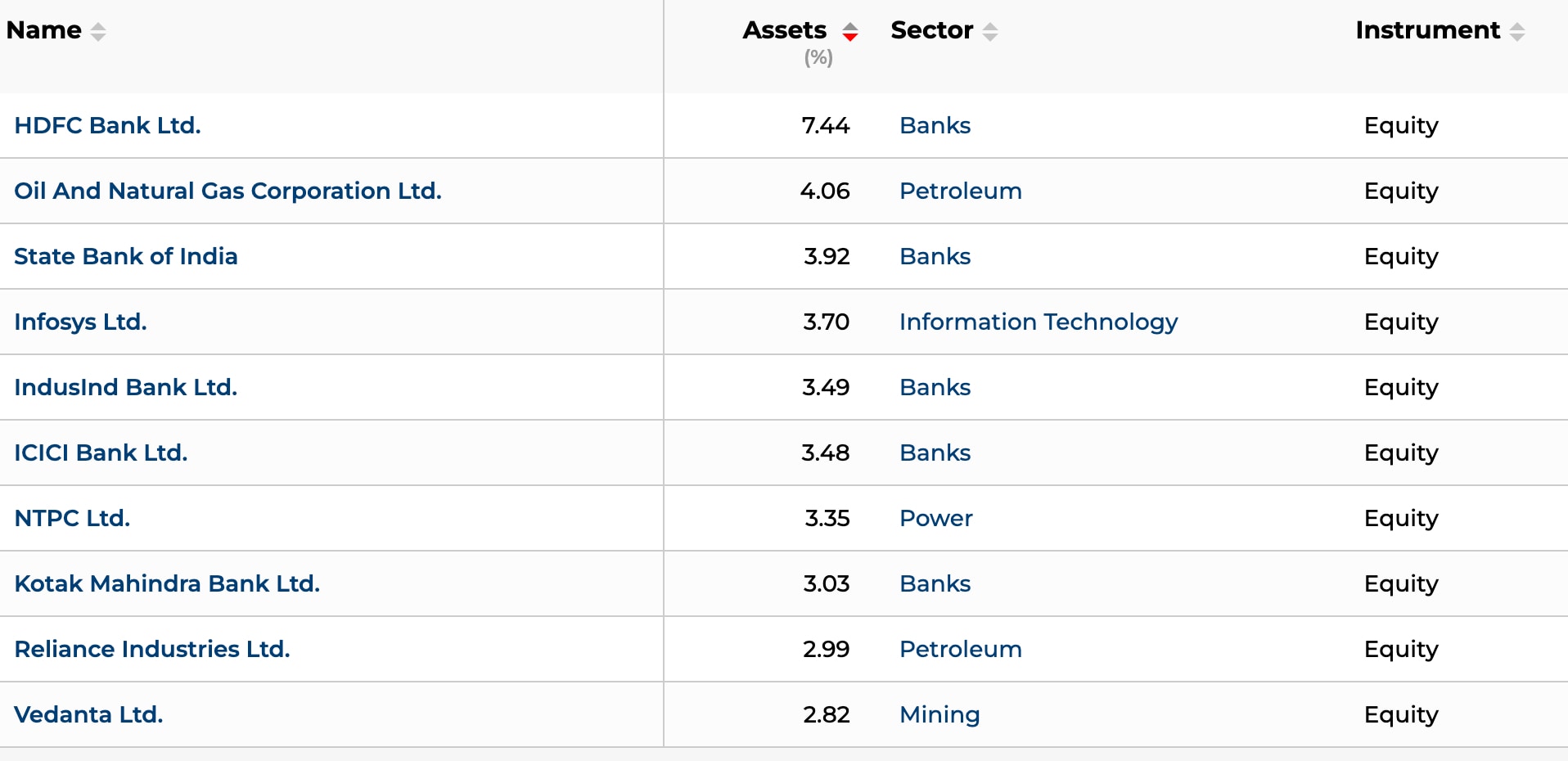1568x761 pixels.
Task: Sort holdings using the Sector sort icon
Action: (990, 32)
